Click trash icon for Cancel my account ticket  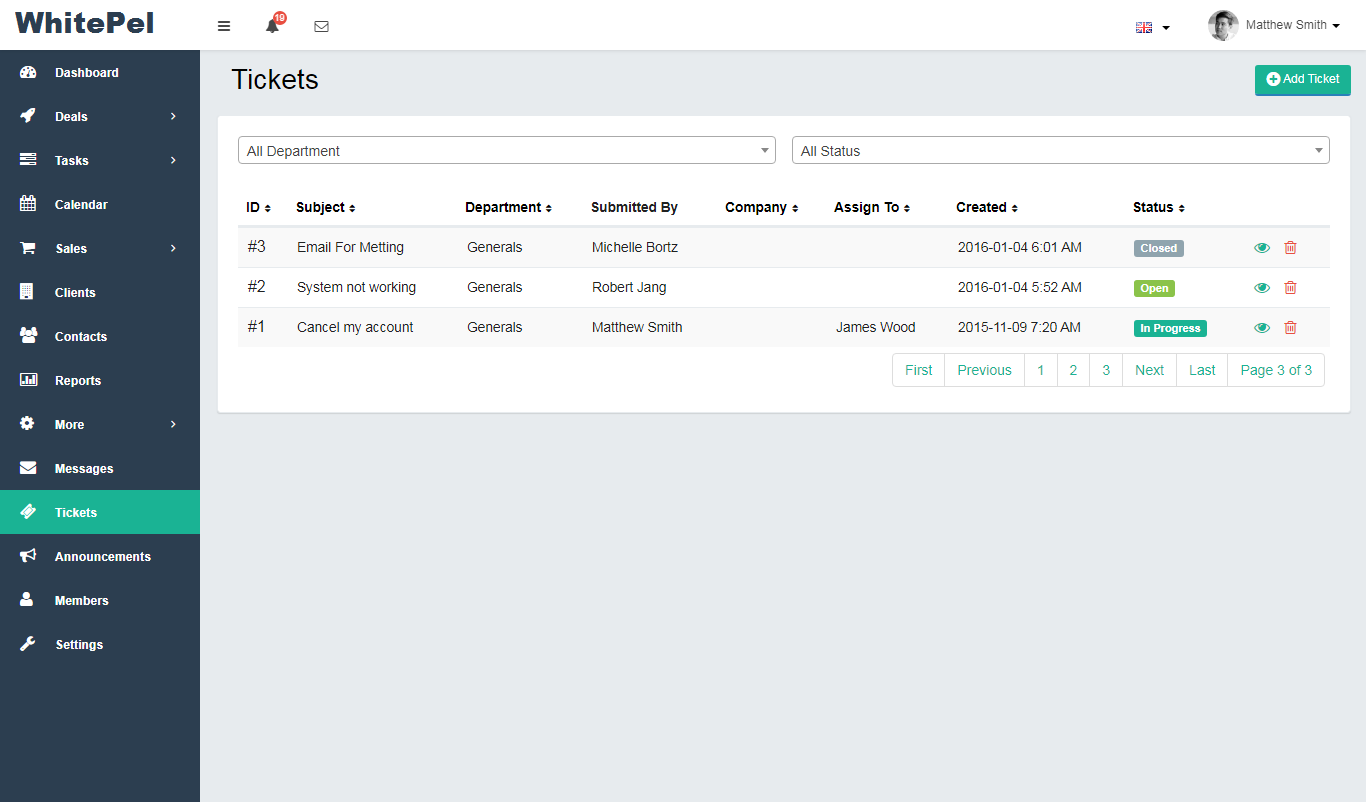pyautogui.click(x=1290, y=328)
